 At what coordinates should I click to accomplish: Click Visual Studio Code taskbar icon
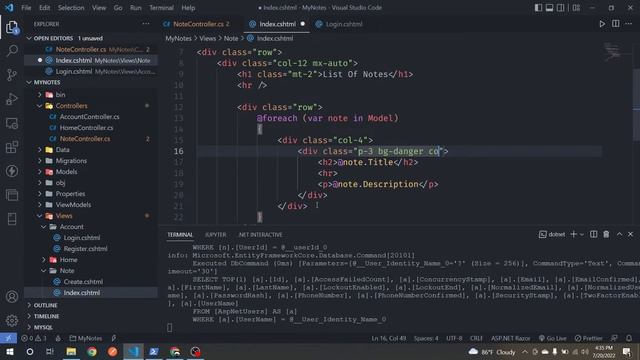pos(133,352)
